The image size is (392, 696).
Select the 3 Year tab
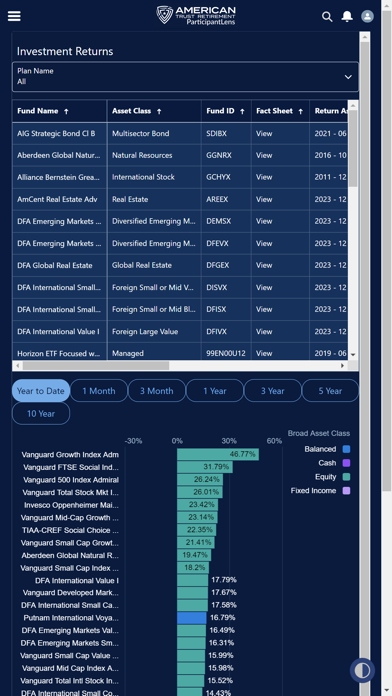pyautogui.click(x=273, y=391)
